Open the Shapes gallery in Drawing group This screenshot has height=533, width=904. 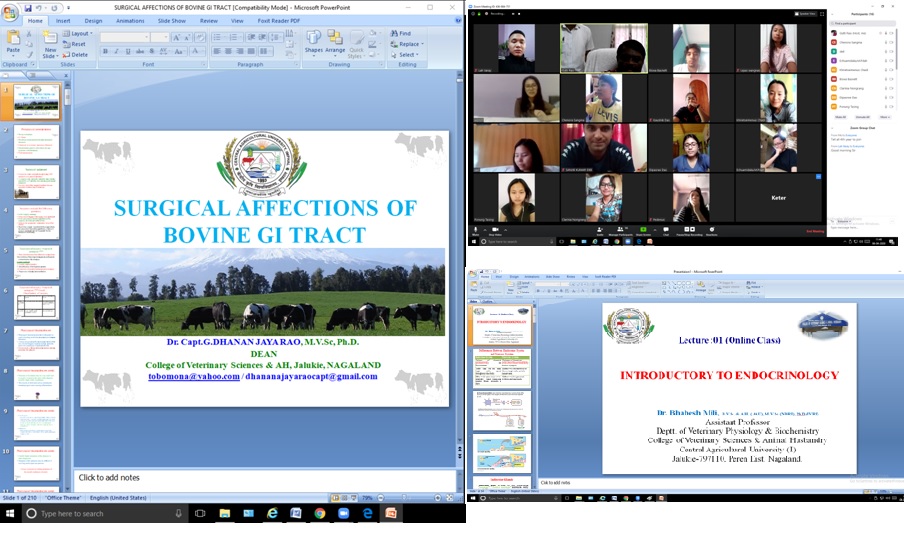[x=313, y=43]
